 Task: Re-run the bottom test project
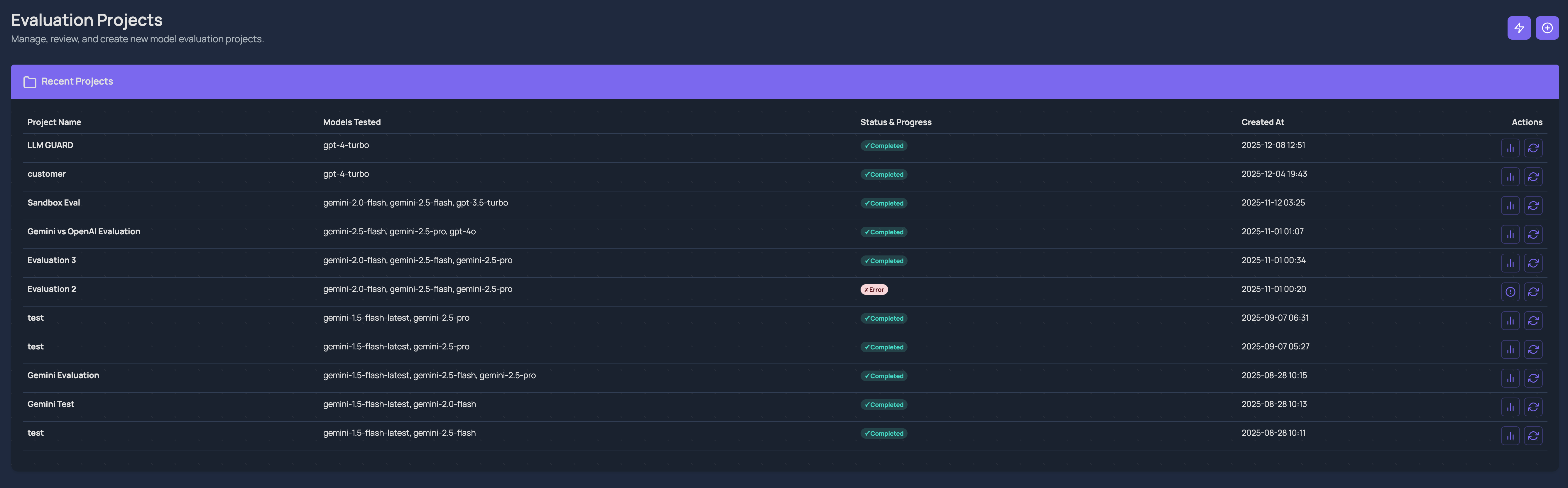click(1534, 436)
